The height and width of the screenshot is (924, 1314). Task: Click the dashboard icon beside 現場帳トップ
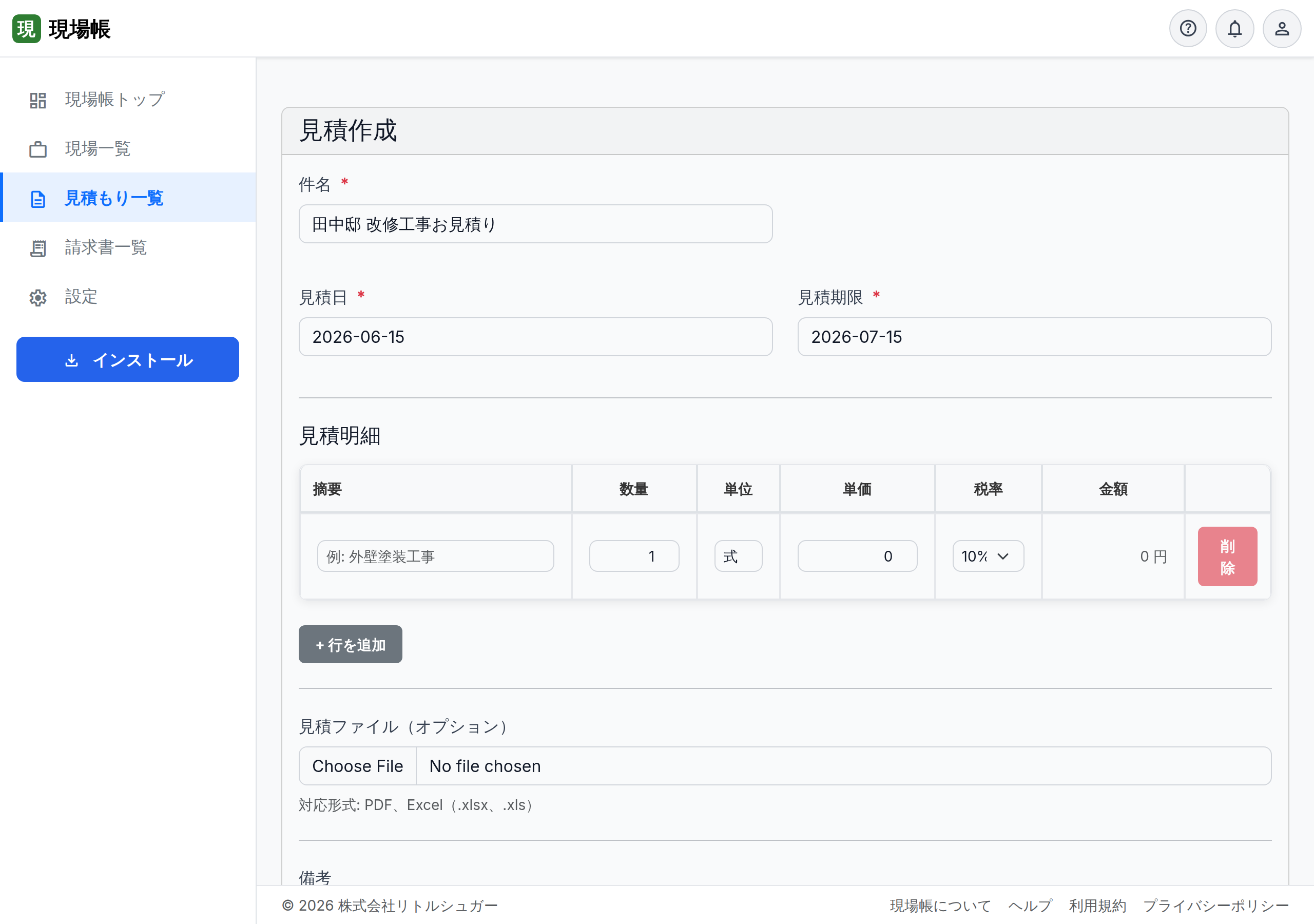point(38,100)
